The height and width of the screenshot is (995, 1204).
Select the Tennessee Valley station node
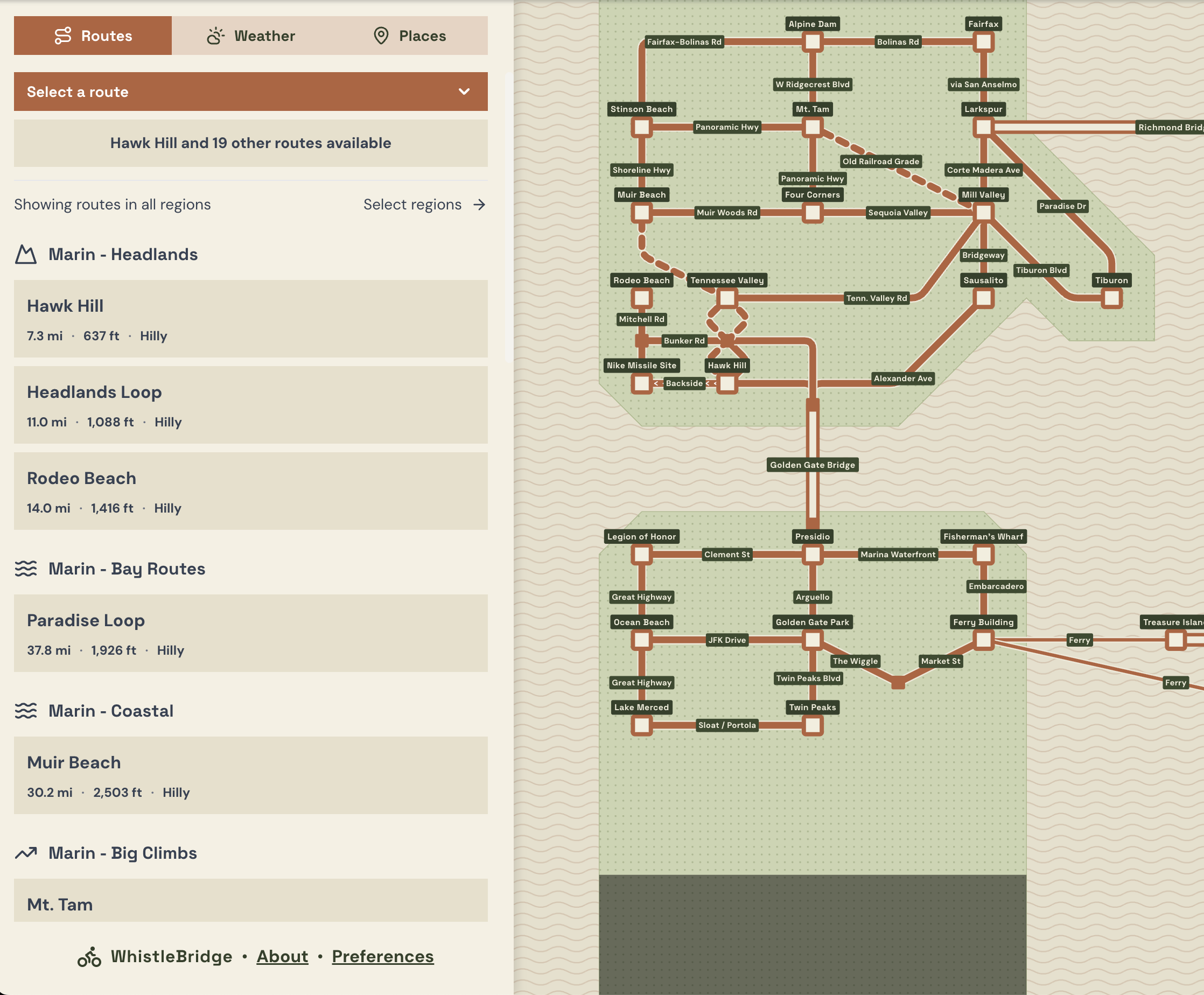[727, 298]
